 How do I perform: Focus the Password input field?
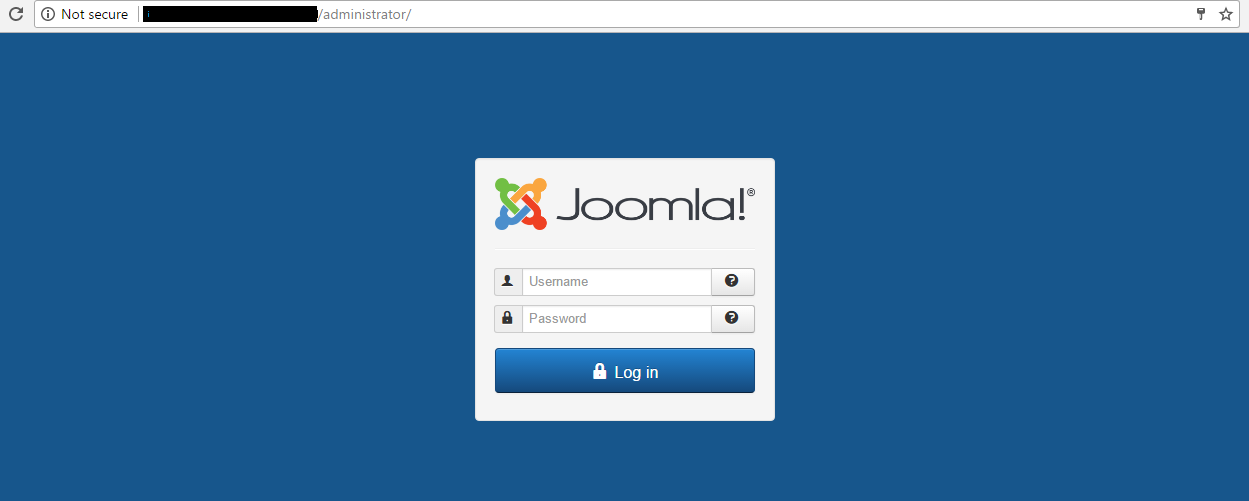[616, 319]
